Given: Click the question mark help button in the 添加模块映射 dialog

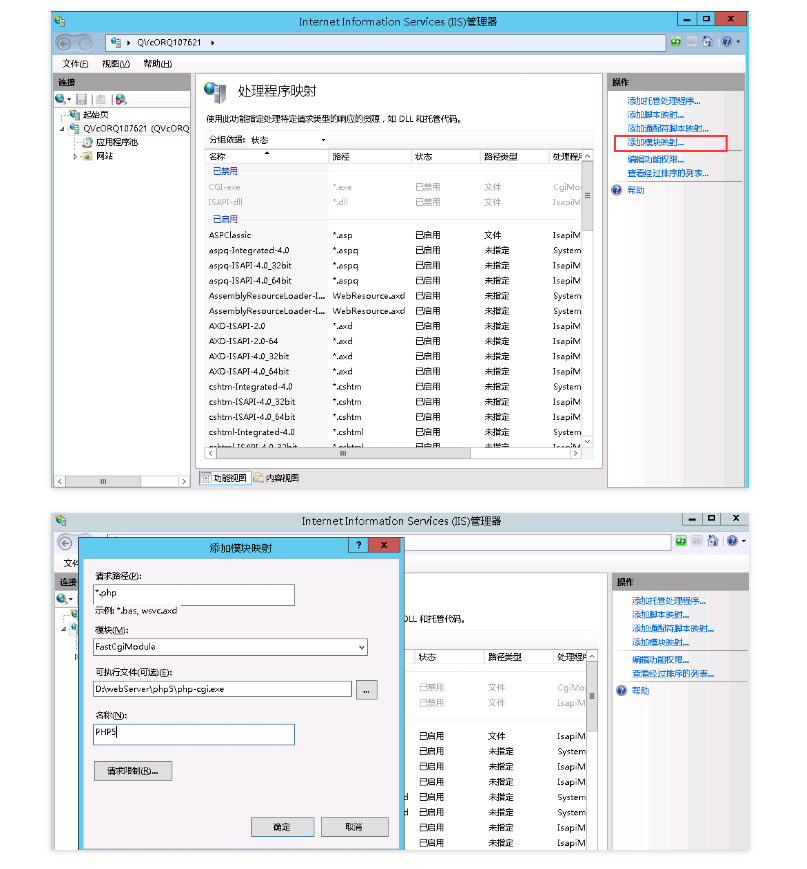Looking at the screenshot, I should click(358, 546).
